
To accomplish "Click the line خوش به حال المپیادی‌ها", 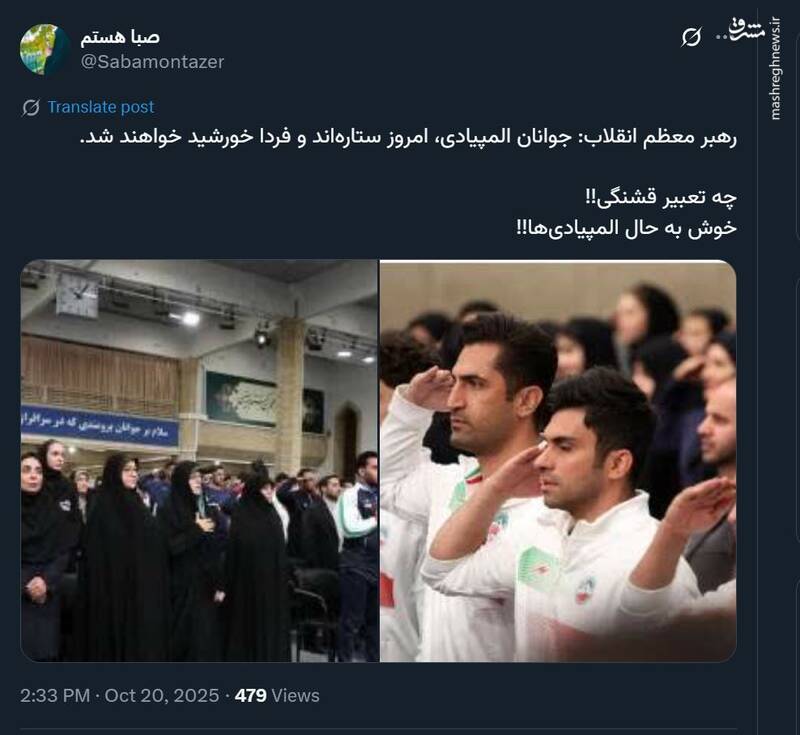I will pyautogui.click(x=627, y=227).
